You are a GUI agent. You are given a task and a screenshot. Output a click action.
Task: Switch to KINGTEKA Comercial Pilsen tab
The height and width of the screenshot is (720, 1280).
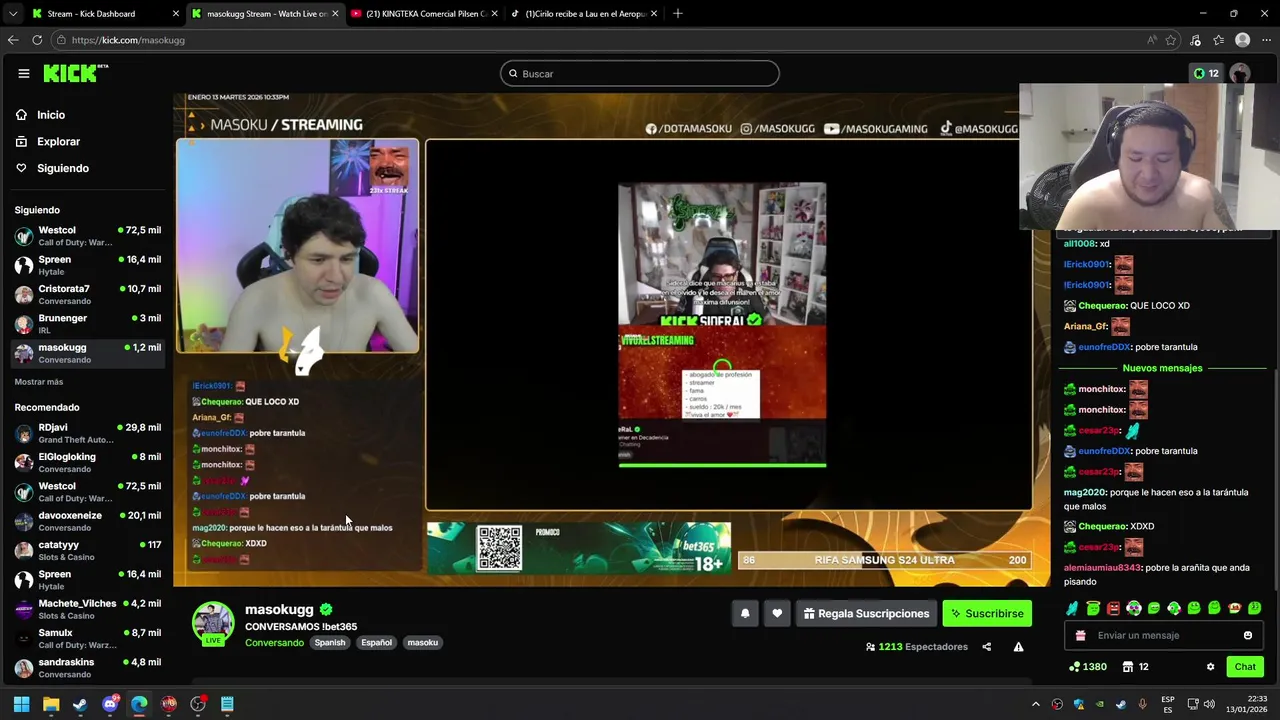click(423, 14)
